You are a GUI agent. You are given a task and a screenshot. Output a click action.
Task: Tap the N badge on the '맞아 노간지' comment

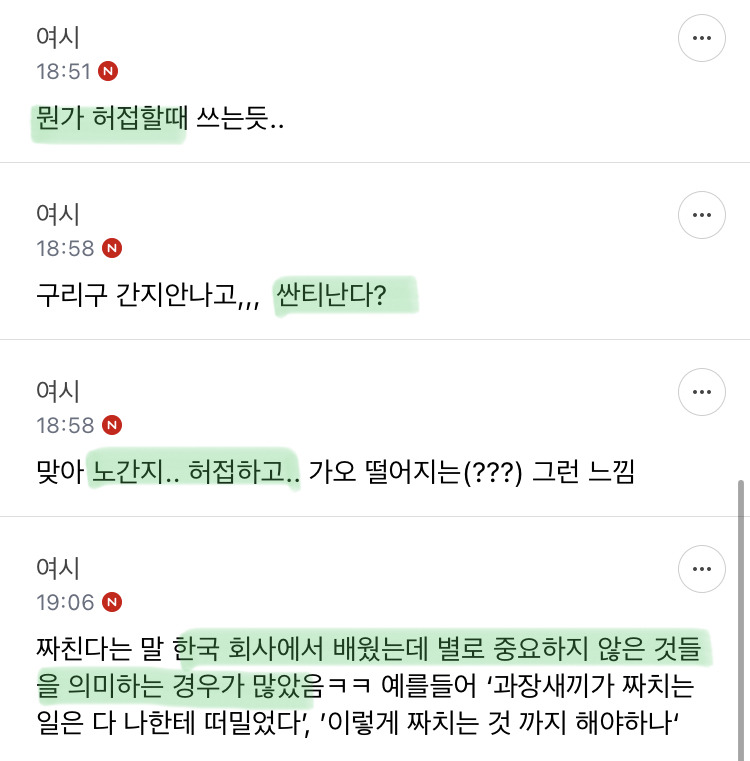pyautogui.click(x=112, y=424)
